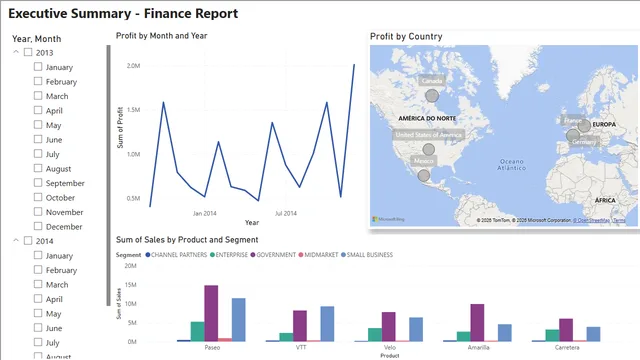Check May under 2014
The width and height of the screenshot is (640, 360).
[x=38, y=313]
